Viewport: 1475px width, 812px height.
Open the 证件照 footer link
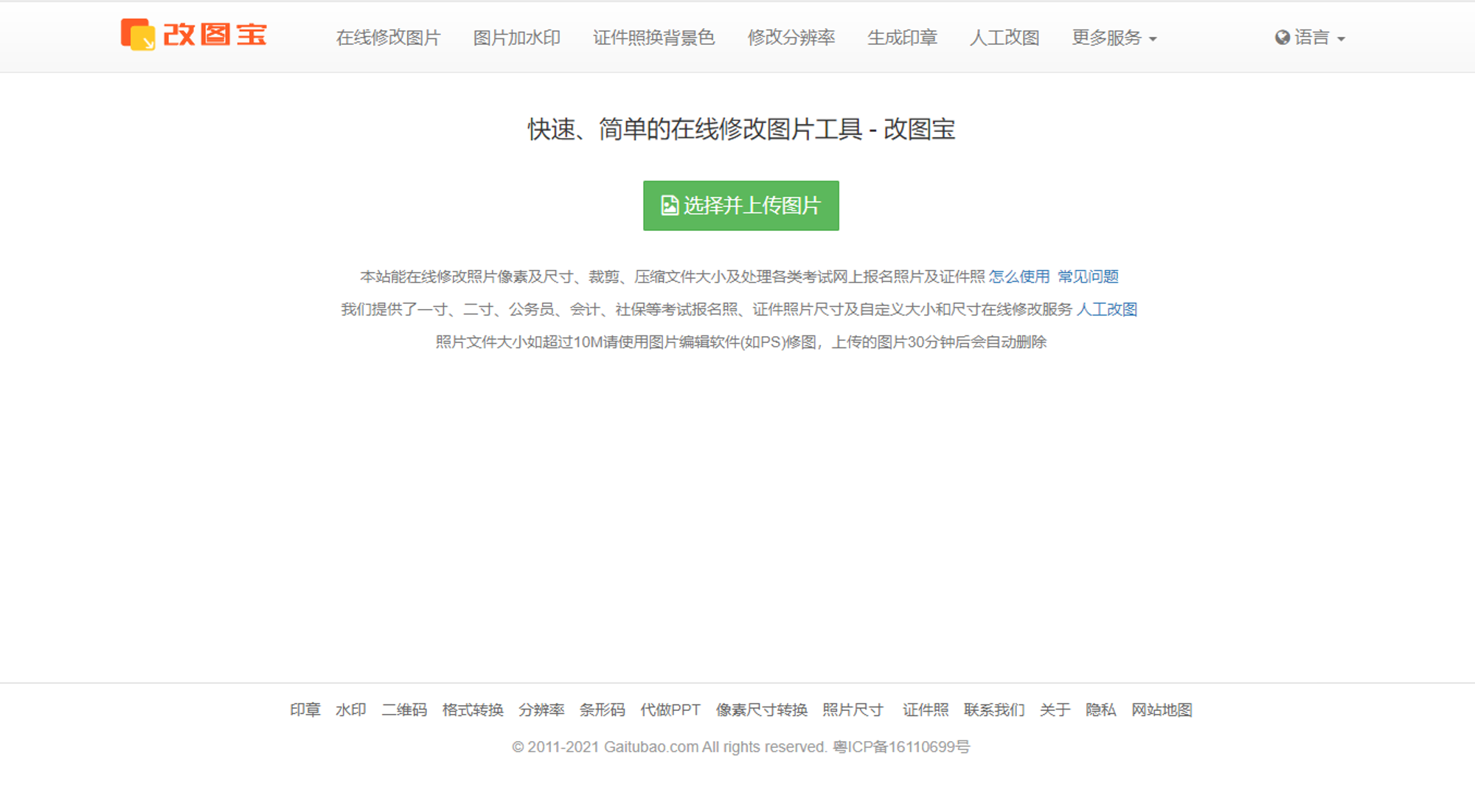(x=926, y=709)
